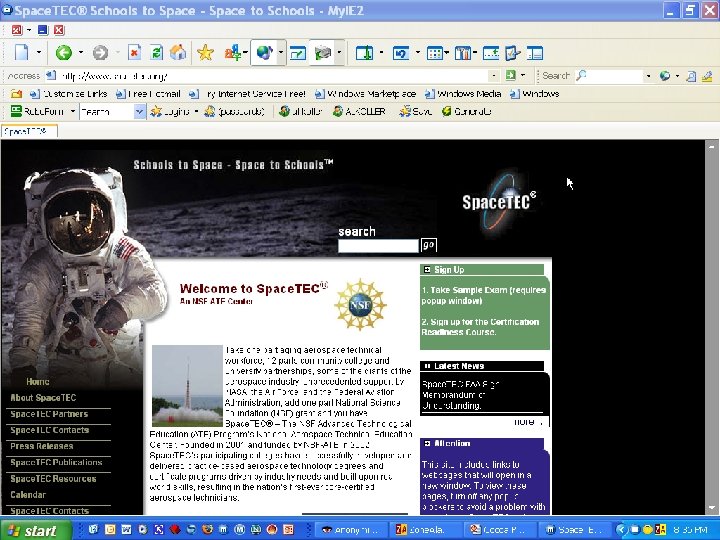
Task: Open the Windows start menu
Action: tap(36, 531)
